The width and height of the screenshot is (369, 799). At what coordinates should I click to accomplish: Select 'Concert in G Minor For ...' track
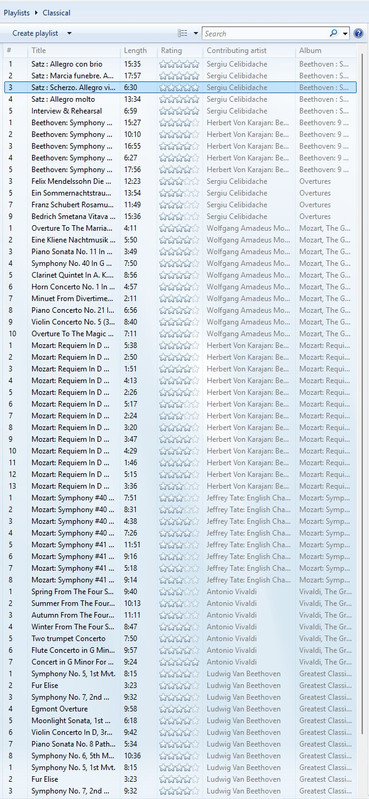180,662
